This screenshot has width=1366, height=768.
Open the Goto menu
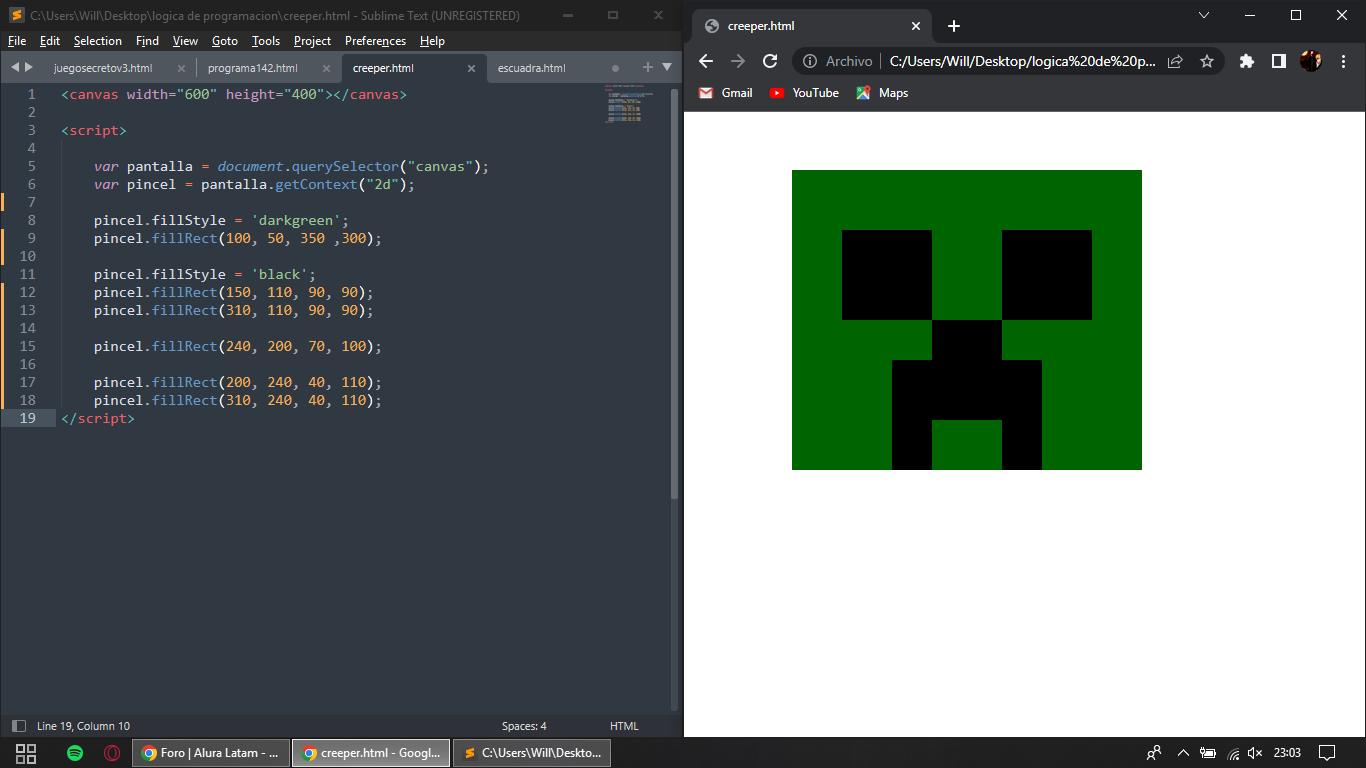pos(225,41)
